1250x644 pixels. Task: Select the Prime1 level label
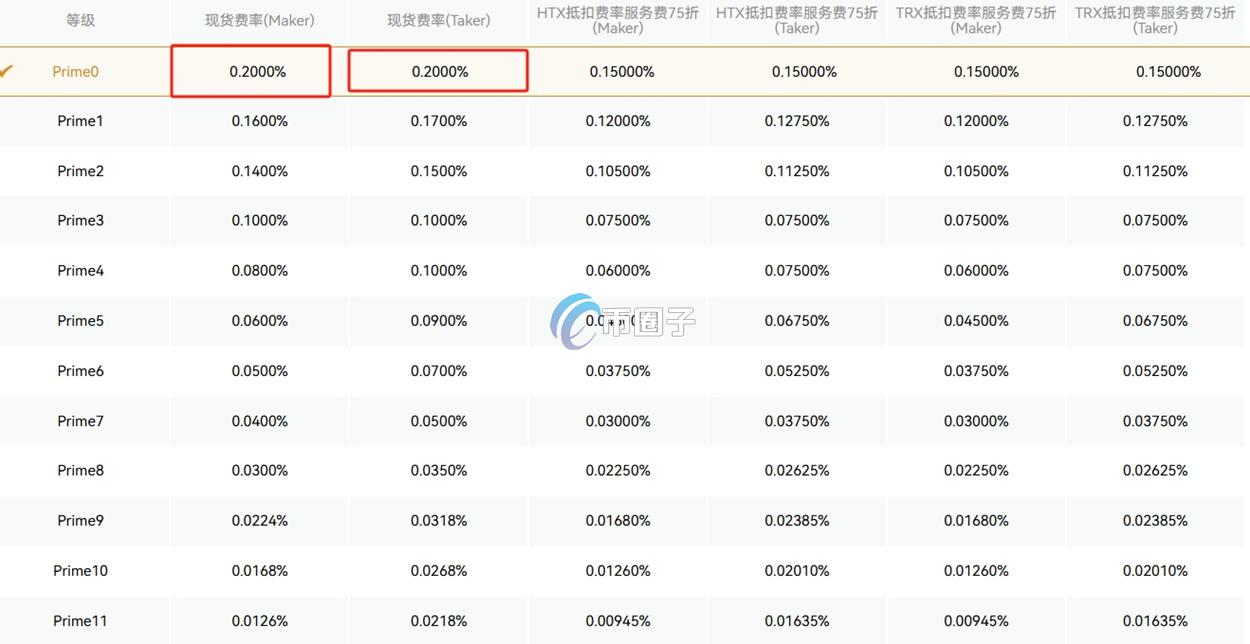[80, 121]
